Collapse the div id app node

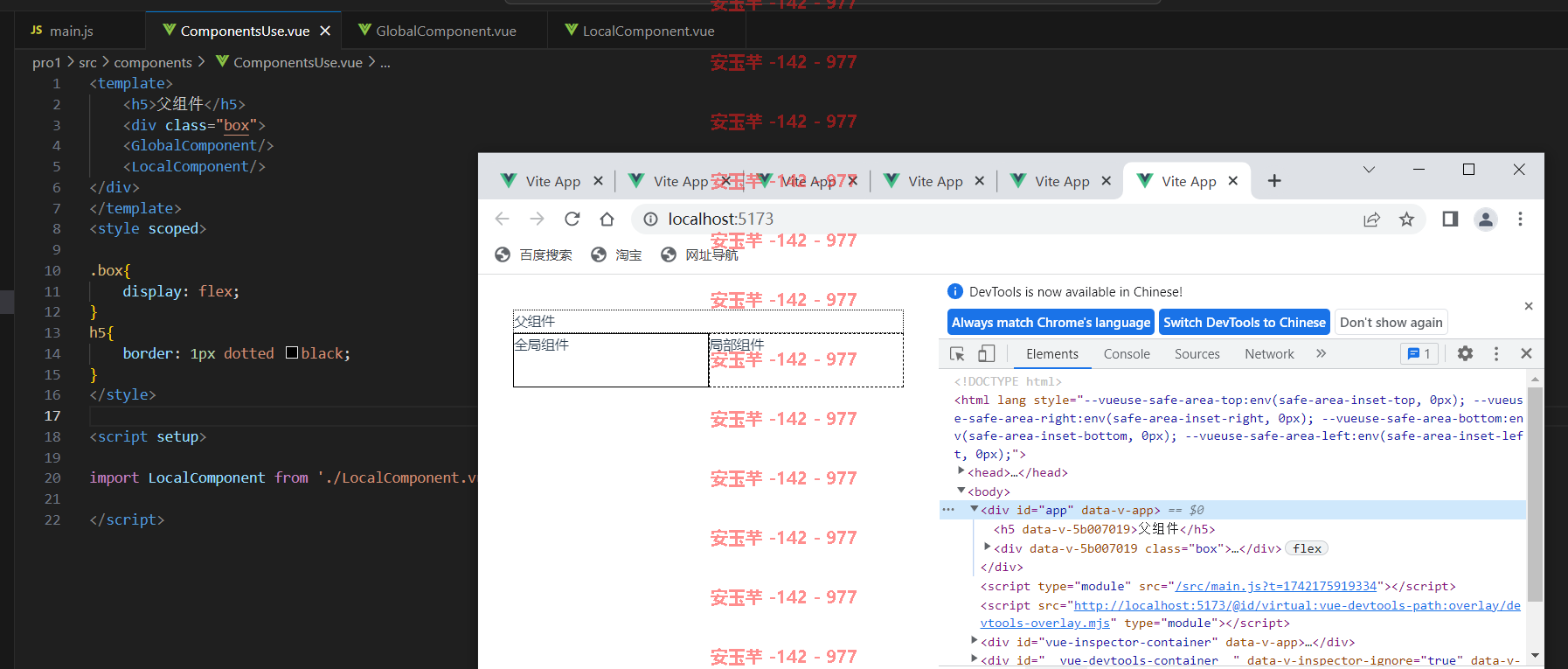975,509
